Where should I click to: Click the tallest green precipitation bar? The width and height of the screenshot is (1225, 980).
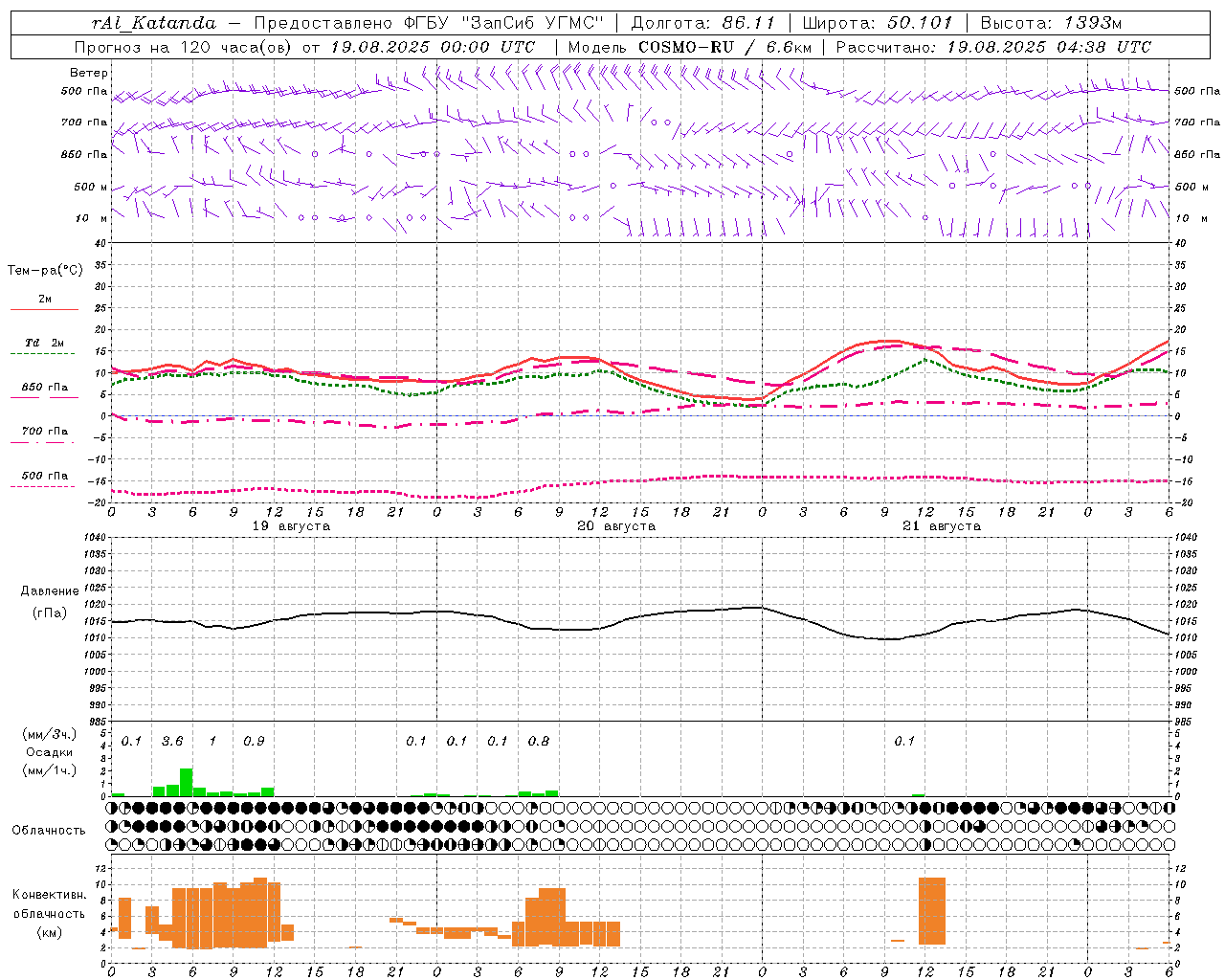point(187,782)
